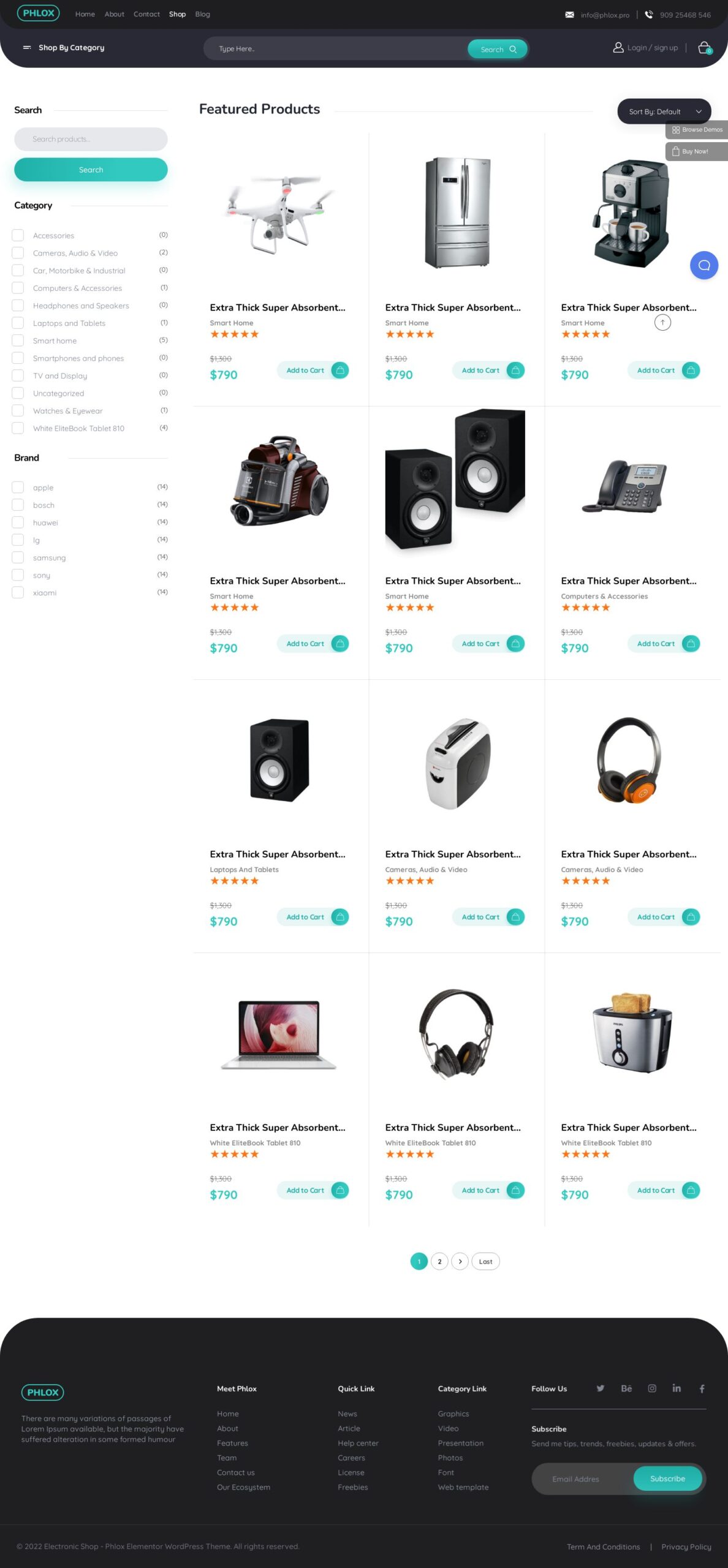728x1568 pixels.
Task: Open the Blog menu item
Action: point(202,14)
